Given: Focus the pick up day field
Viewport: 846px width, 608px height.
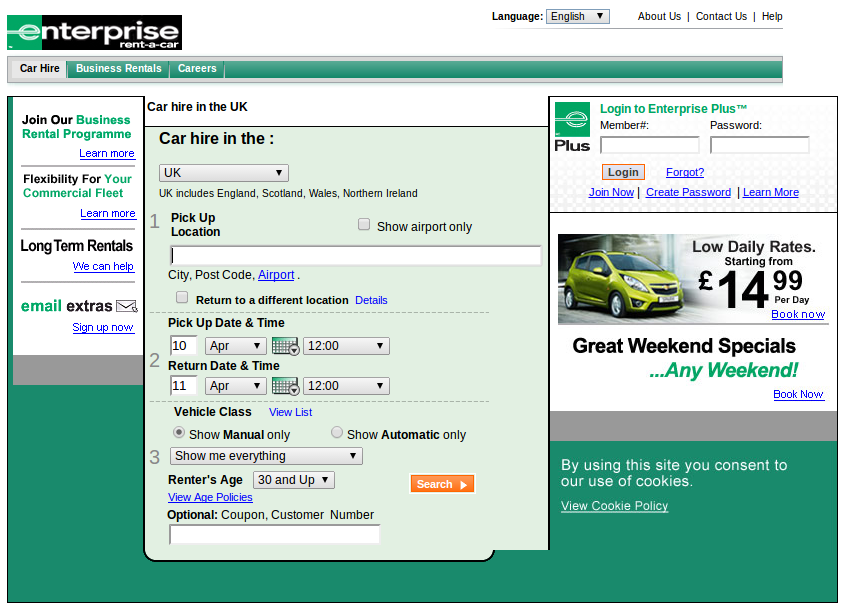Looking at the screenshot, I should click(x=183, y=346).
